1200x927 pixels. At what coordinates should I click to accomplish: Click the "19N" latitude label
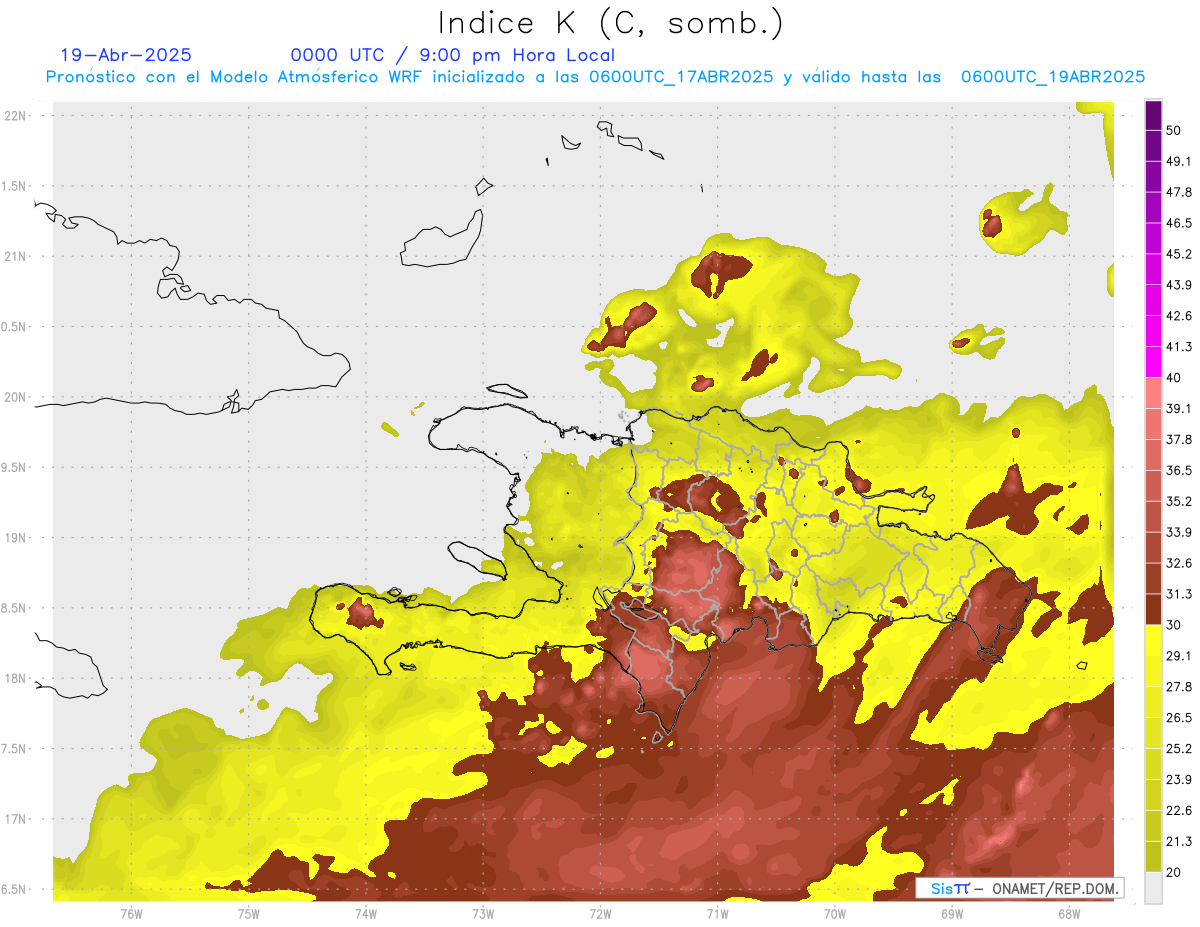click(15, 538)
